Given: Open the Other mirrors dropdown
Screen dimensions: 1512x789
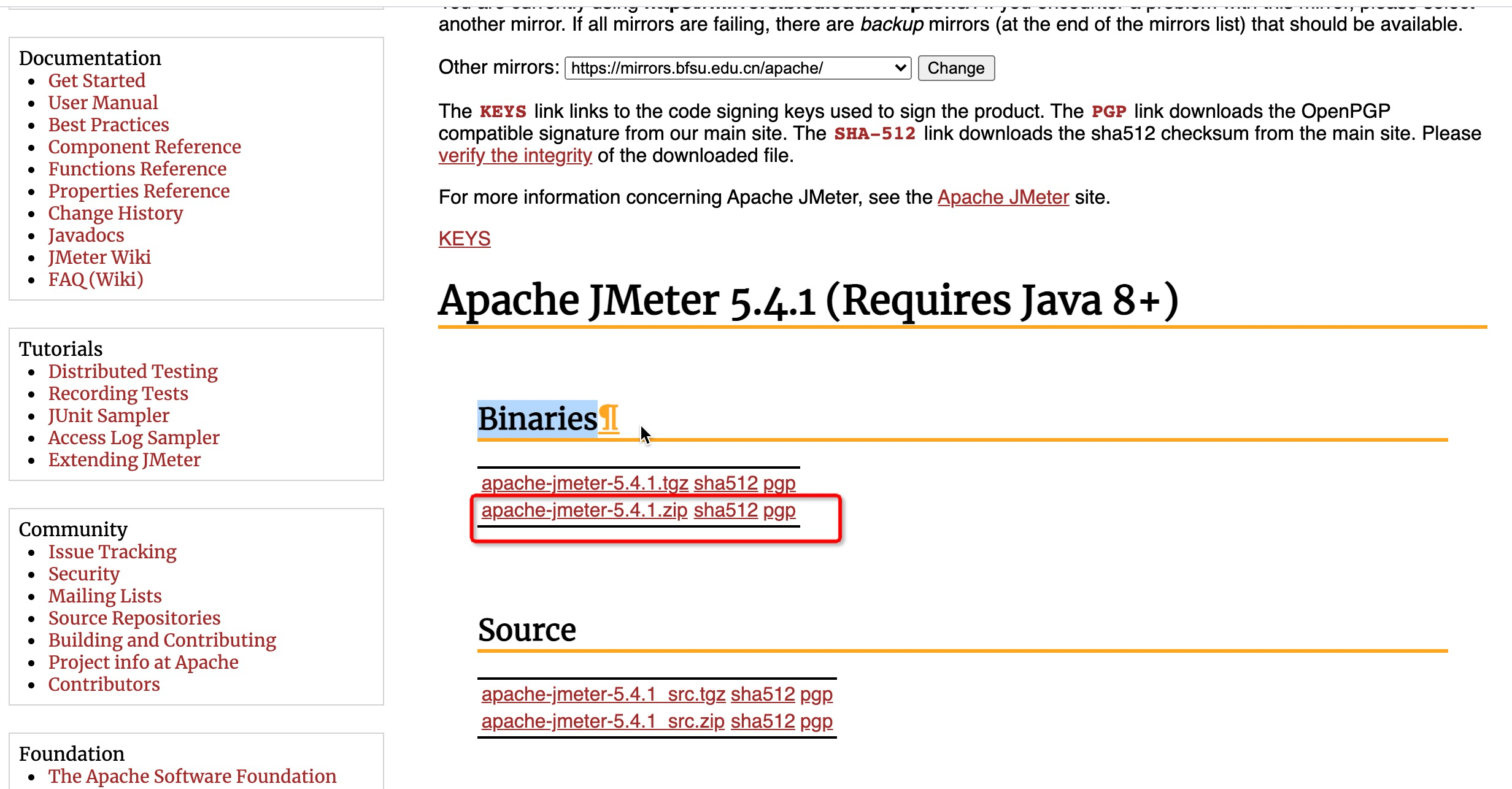Looking at the screenshot, I should [x=737, y=68].
